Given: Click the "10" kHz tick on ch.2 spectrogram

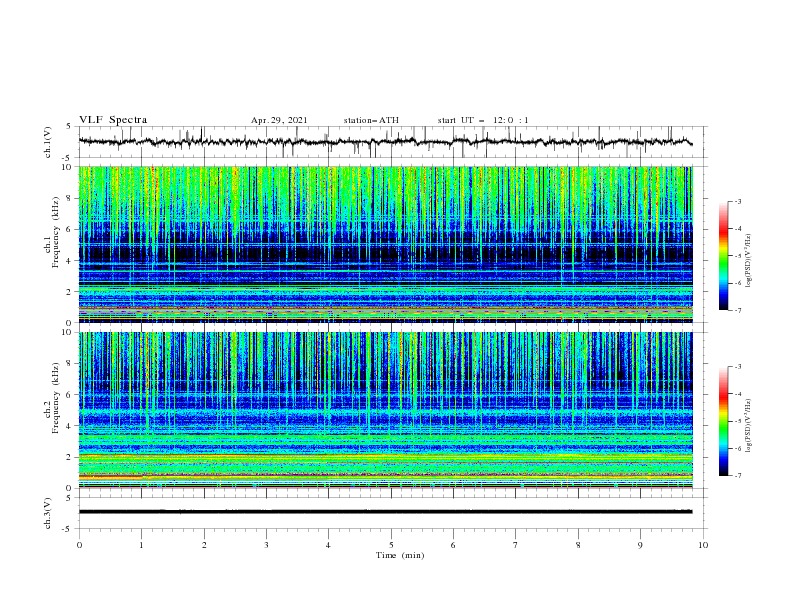Looking at the screenshot, I should [x=68, y=332].
